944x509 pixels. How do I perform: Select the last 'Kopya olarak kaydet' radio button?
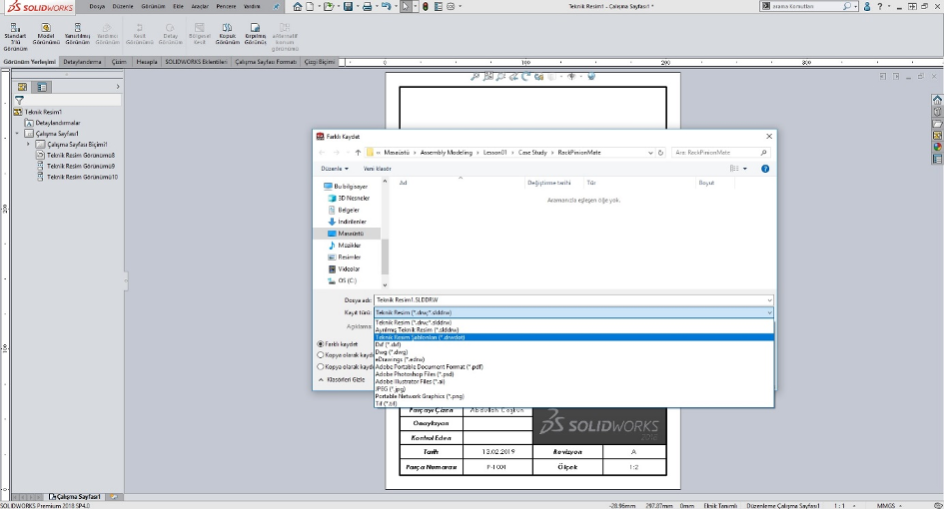320,366
